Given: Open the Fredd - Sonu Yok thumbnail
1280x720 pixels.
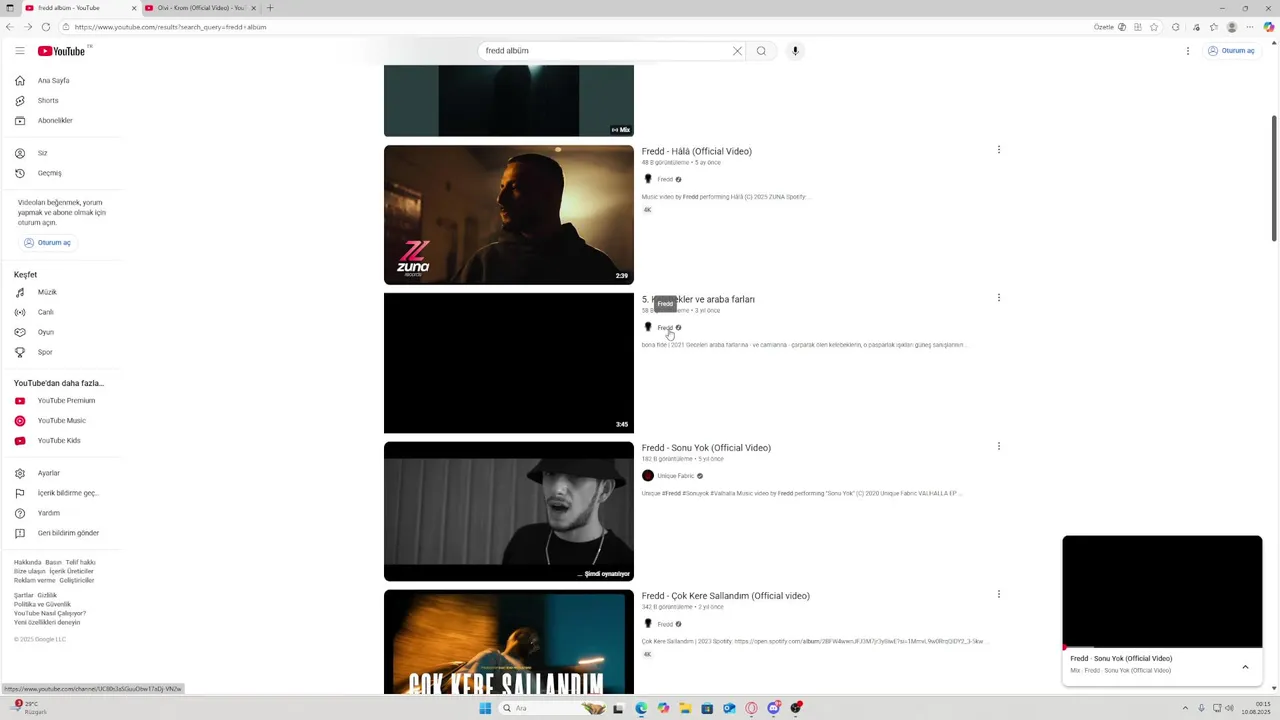Looking at the screenshot, I should click(x=509, y=511).
